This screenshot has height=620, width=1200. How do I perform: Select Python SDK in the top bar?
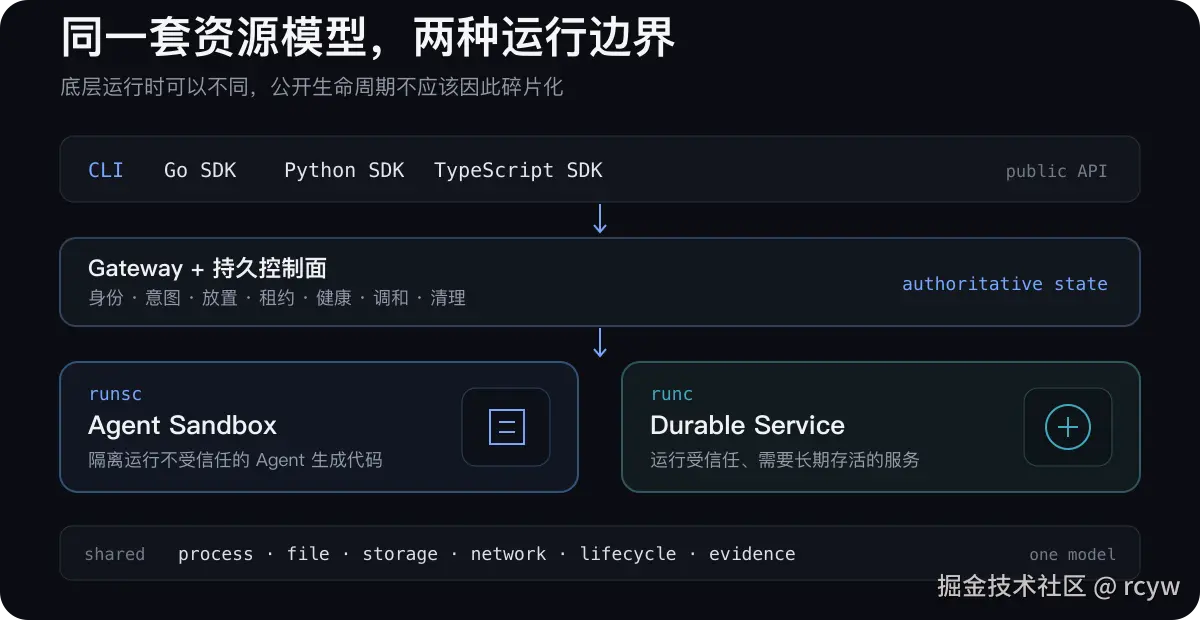tap(344, 170)
